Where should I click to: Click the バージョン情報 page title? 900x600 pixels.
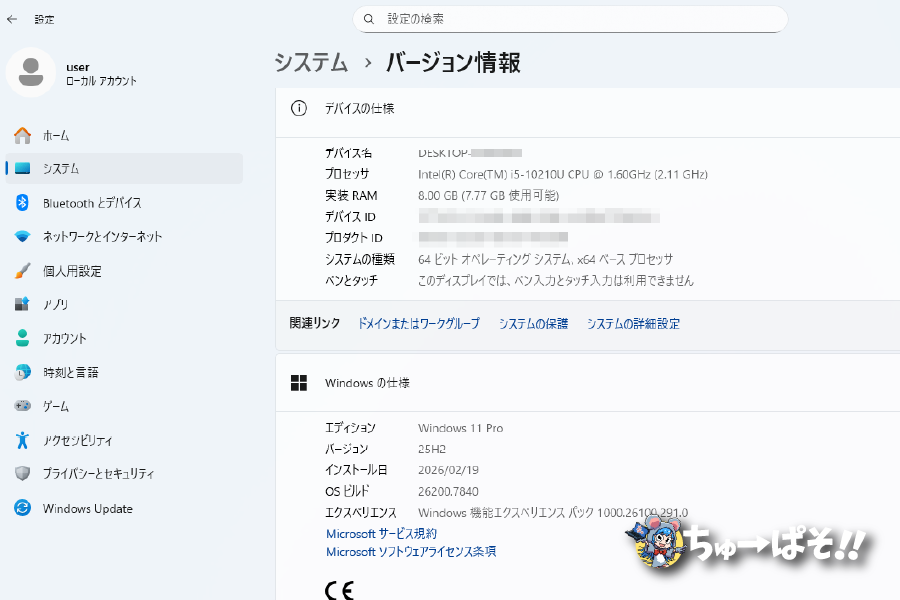pyautogui.click(x=453, y=62)
